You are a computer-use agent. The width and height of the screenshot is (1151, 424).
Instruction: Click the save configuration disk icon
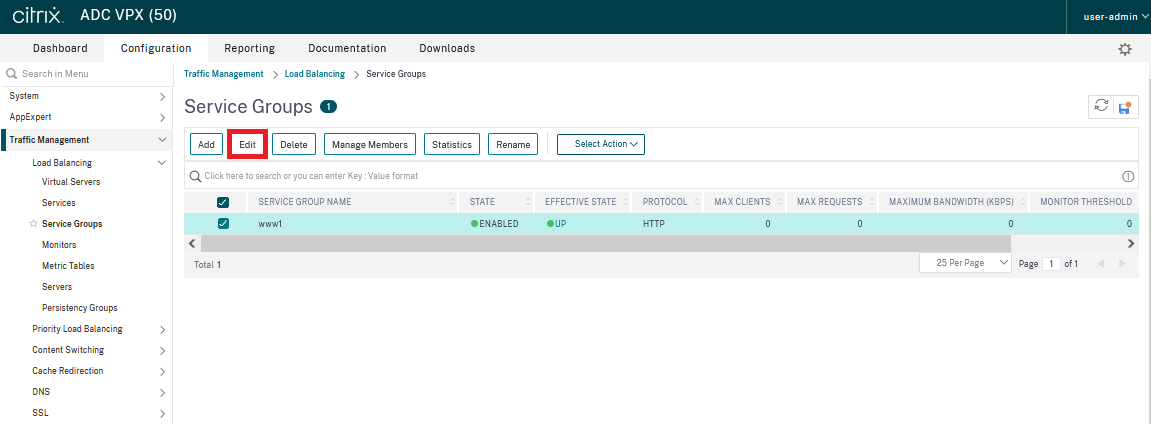[1126, 106]
